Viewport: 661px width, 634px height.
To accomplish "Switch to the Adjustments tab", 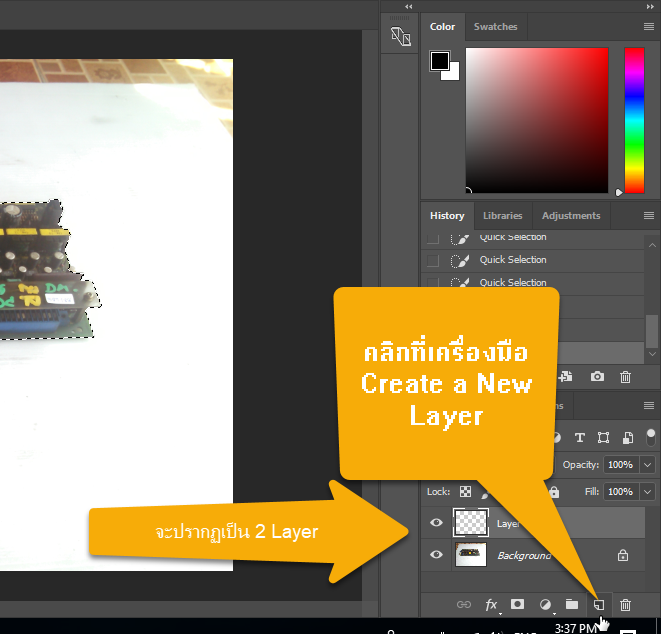I will coord(571,215).
